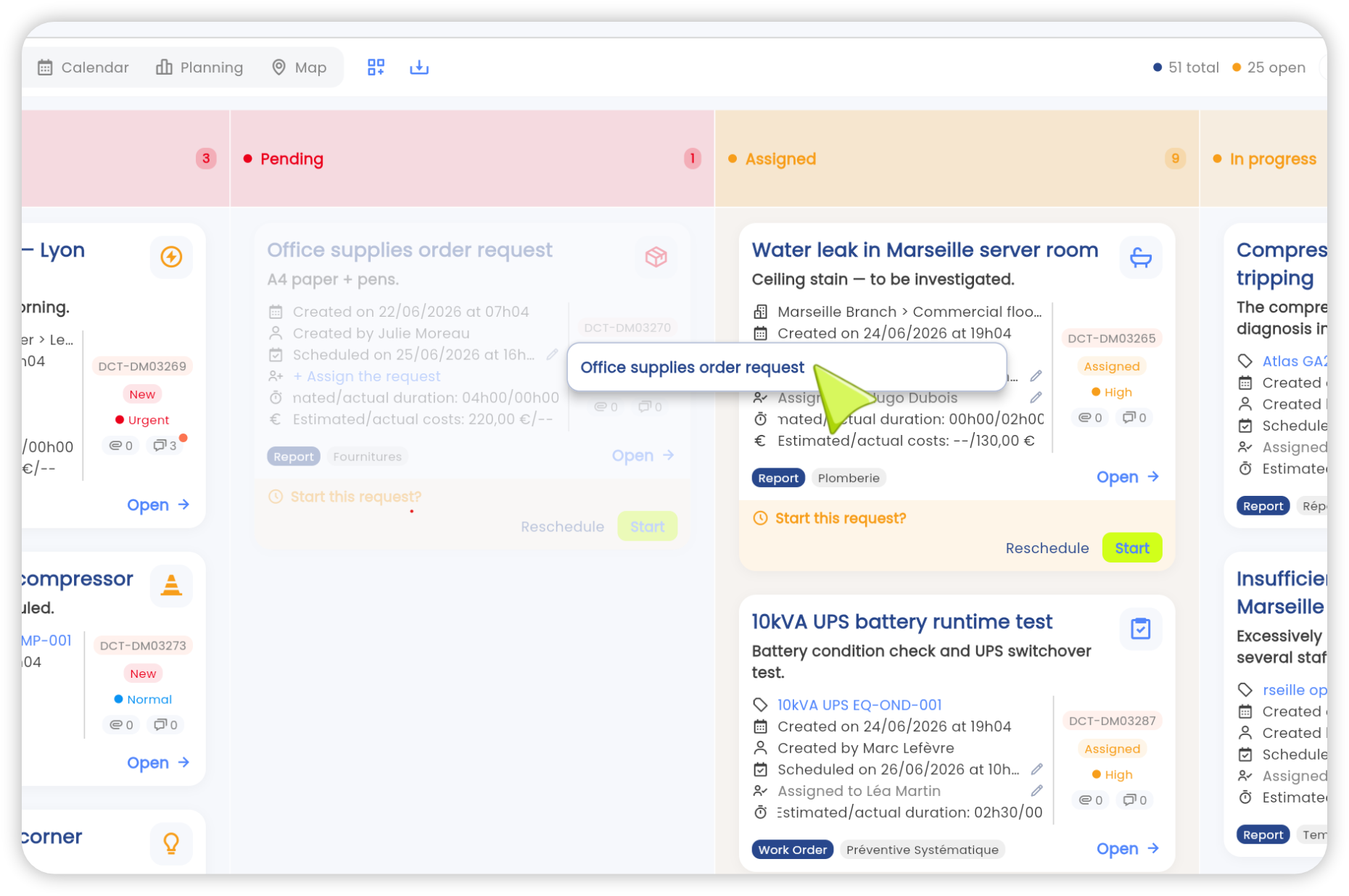Reschedule the Office supplies request
Viewport: 1349px width, 896px height.
(562, 526)
